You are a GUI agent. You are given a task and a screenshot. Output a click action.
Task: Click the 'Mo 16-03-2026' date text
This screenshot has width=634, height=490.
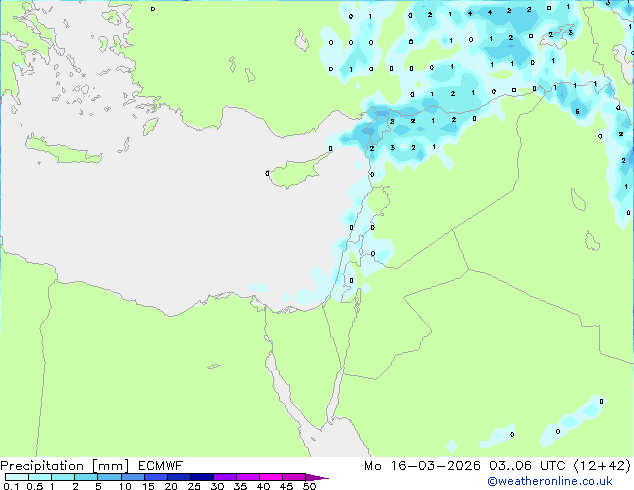click(x=422, y=466)
